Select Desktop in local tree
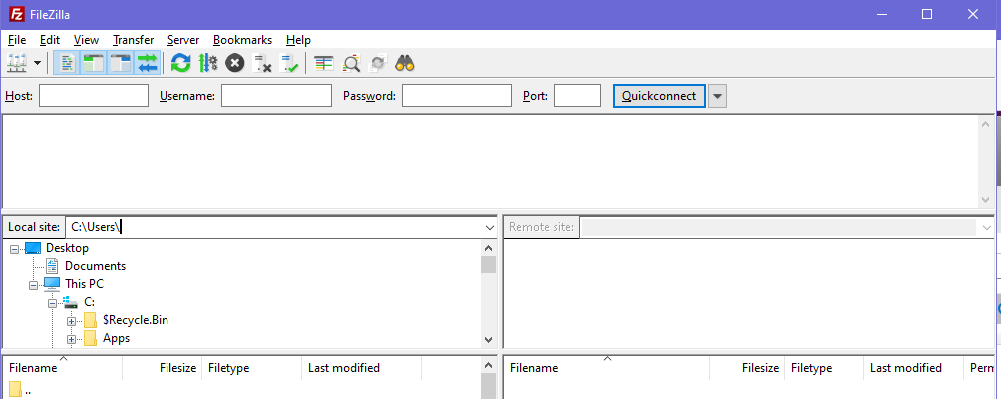This screenshot has height=399, width=1001. (x=67, y=248)
